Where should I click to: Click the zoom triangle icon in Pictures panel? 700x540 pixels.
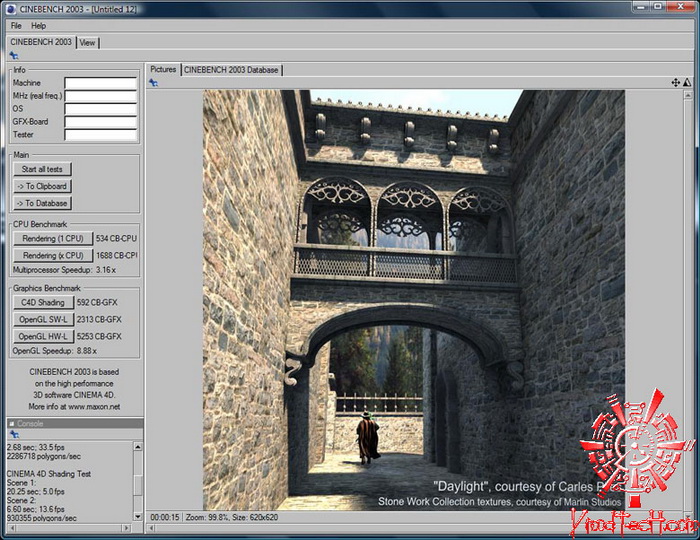(687, 83)
